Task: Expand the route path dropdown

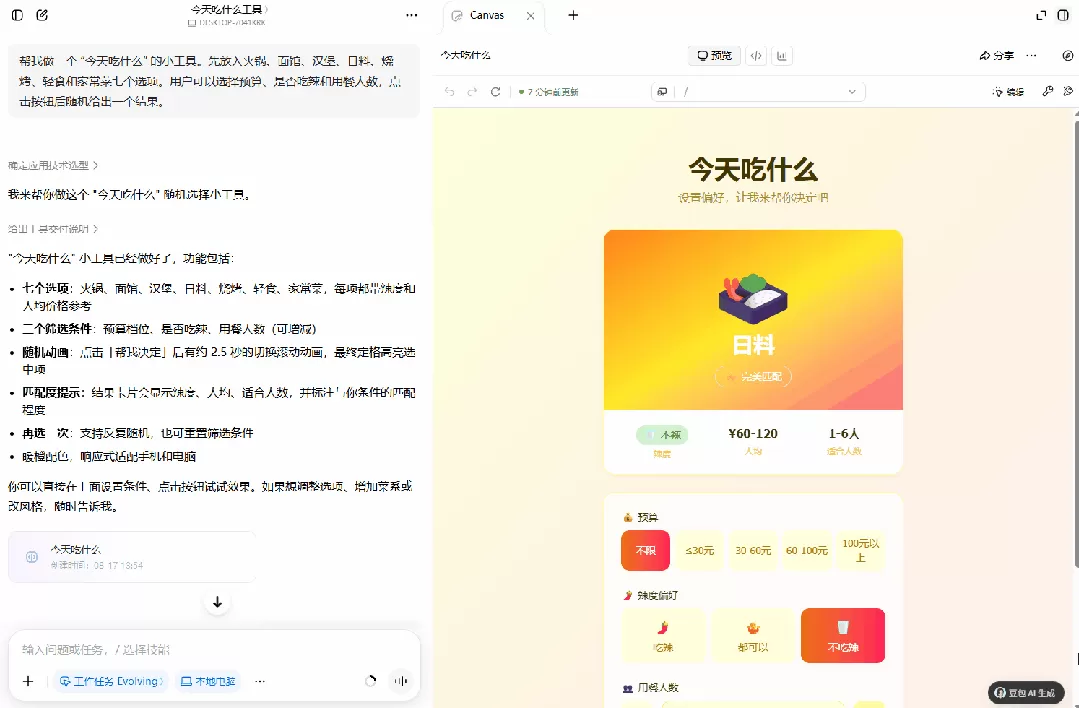Action: 852,92
